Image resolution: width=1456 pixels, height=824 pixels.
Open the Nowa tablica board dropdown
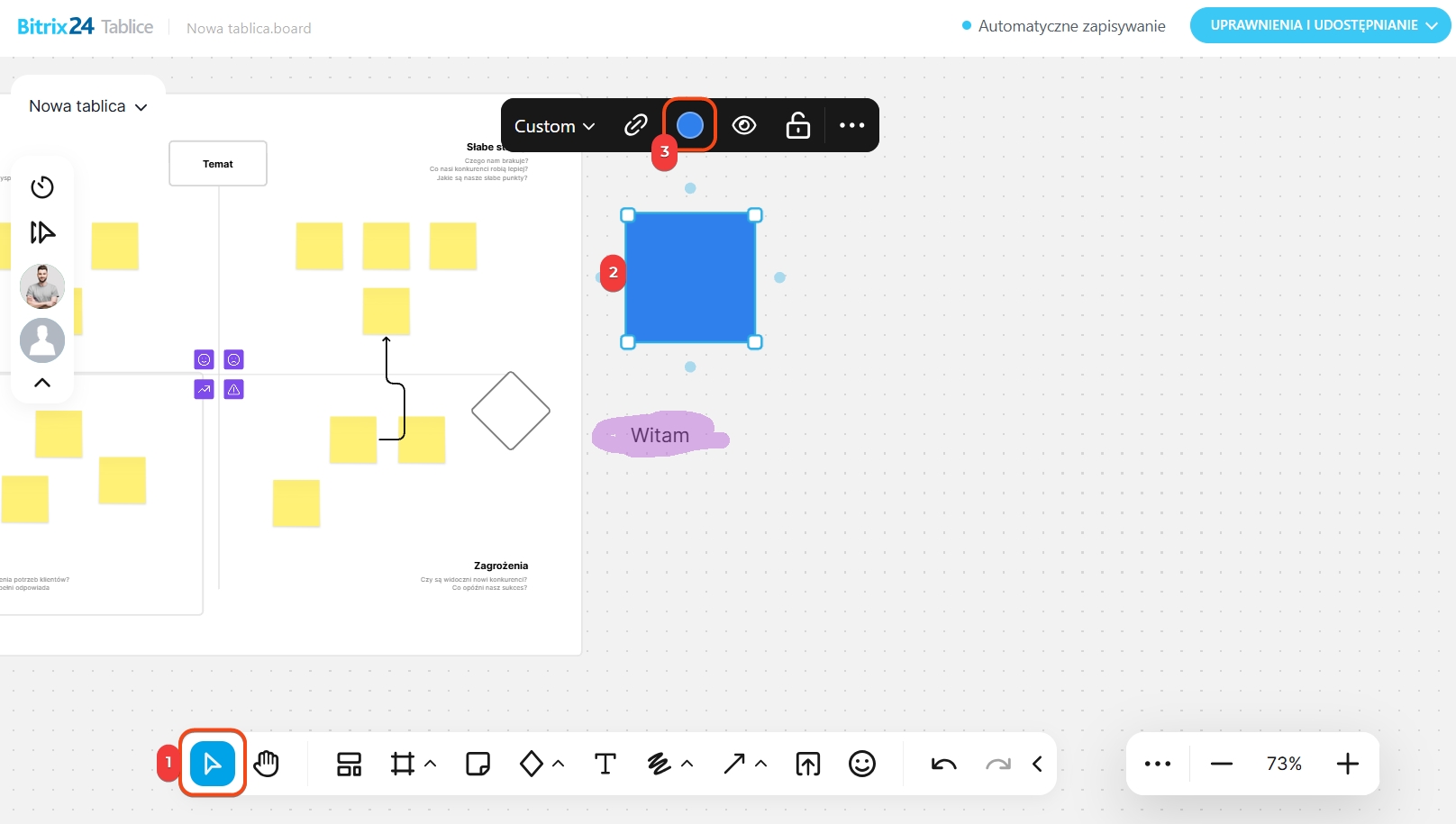[87, 106]
